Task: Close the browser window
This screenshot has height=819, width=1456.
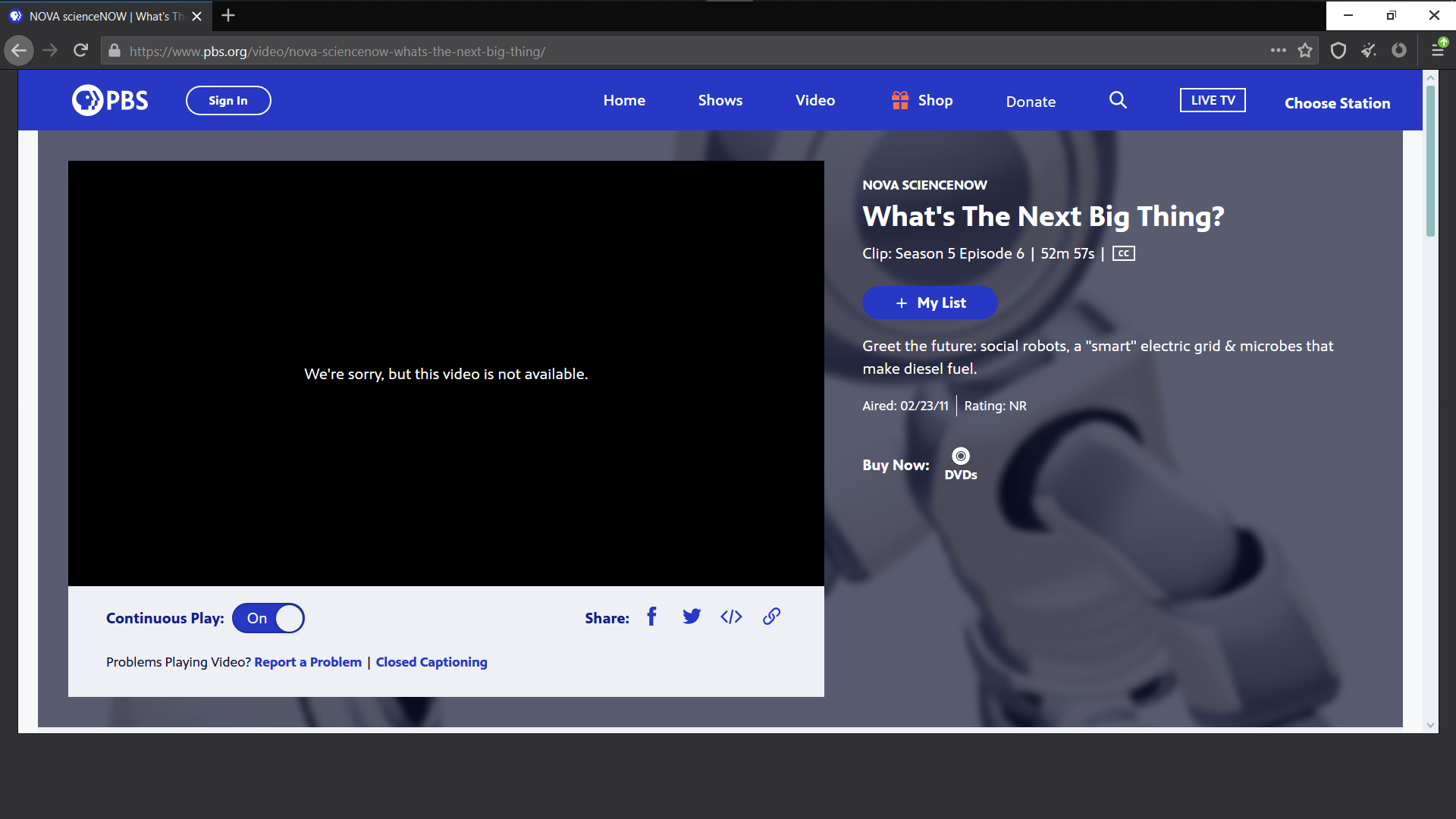Action: [x=1434, y=15]
